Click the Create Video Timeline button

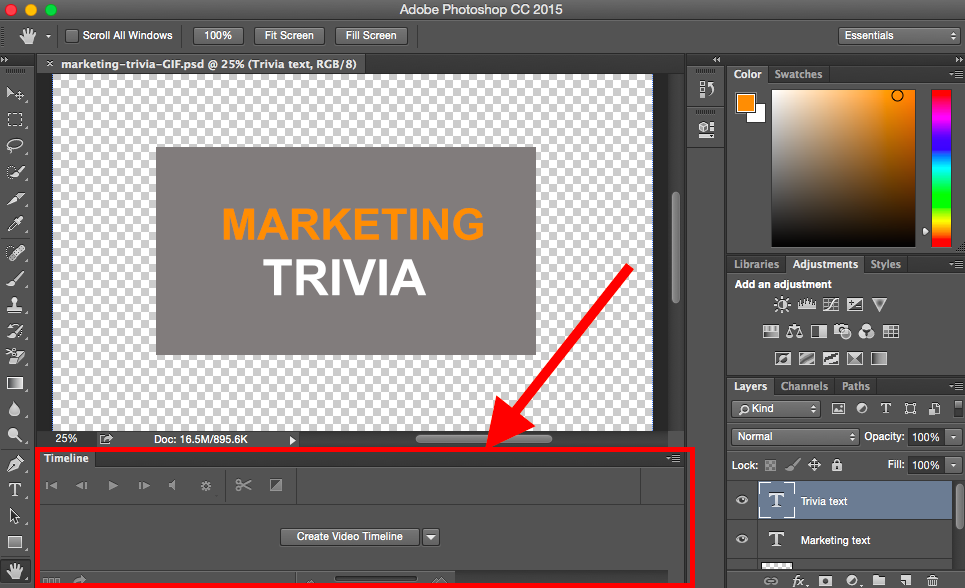[349, 537]
